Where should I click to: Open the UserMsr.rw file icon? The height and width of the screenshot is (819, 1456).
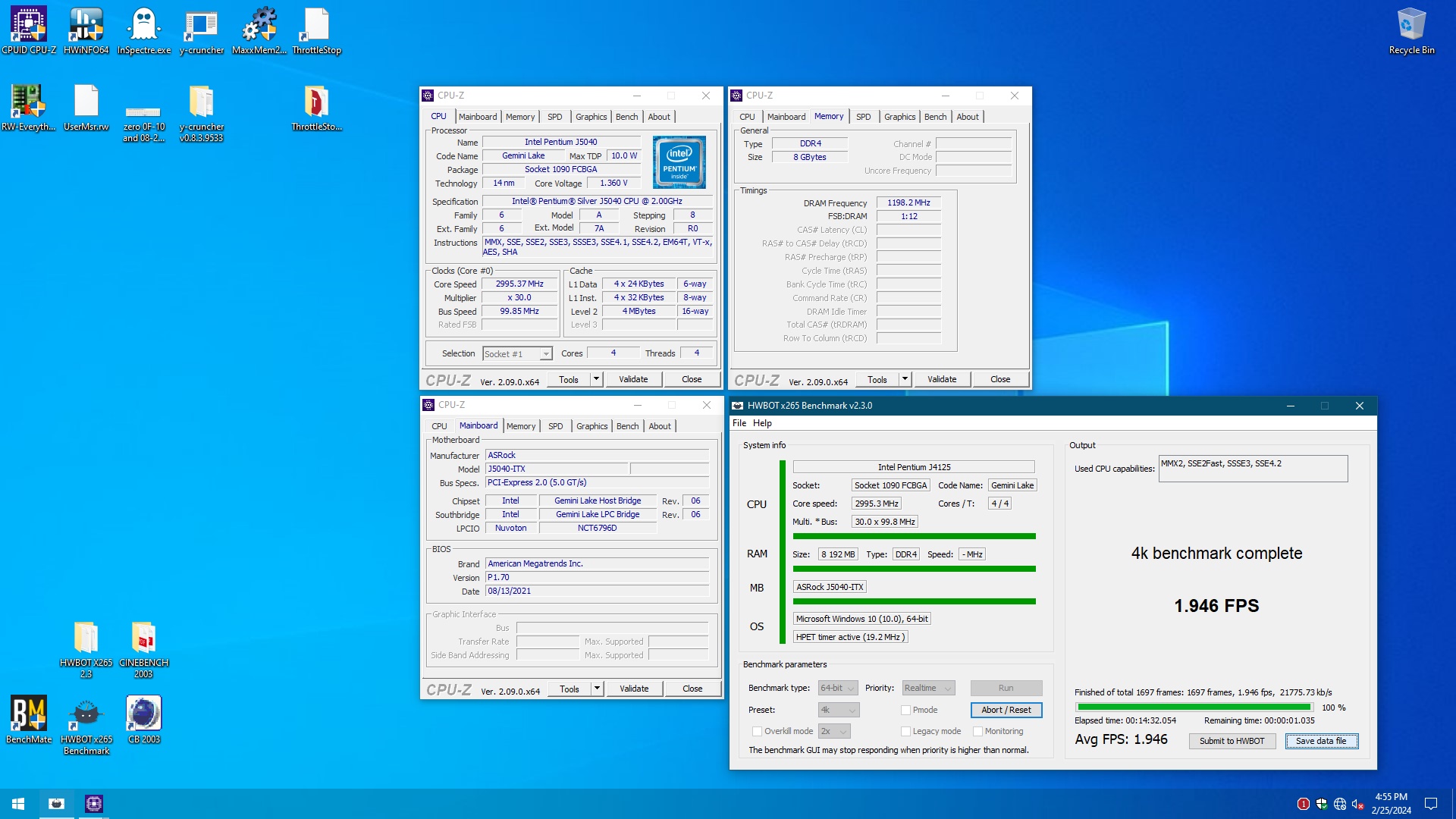tap(86, 107)
